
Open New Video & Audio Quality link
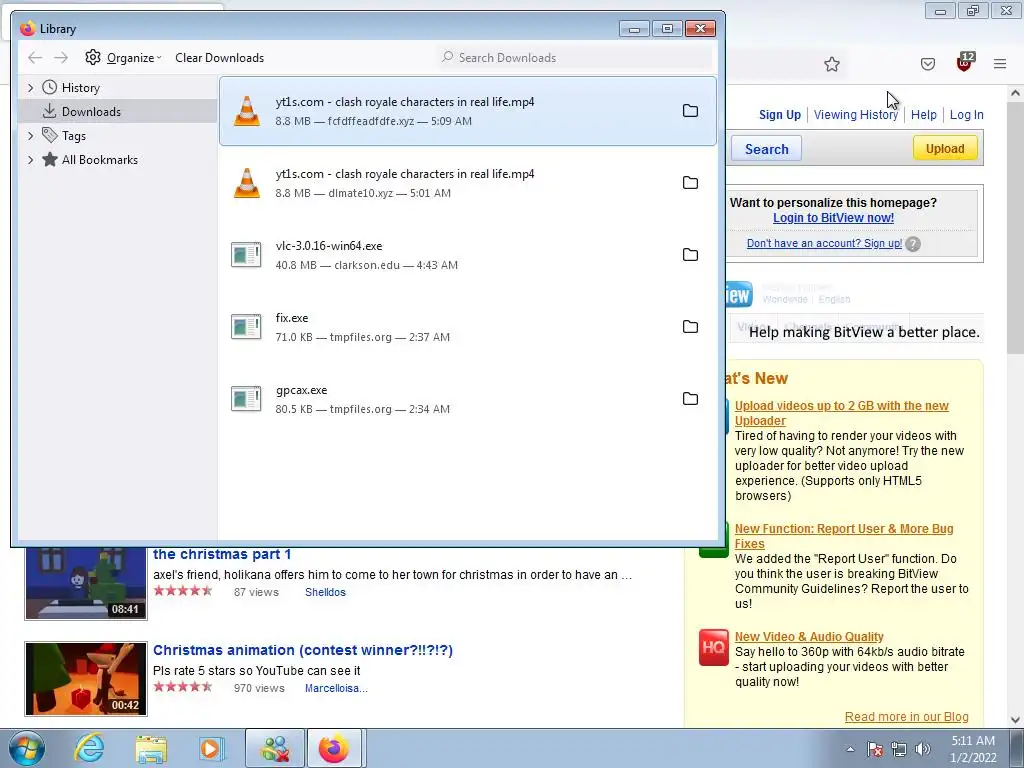(x=809, y=636)
